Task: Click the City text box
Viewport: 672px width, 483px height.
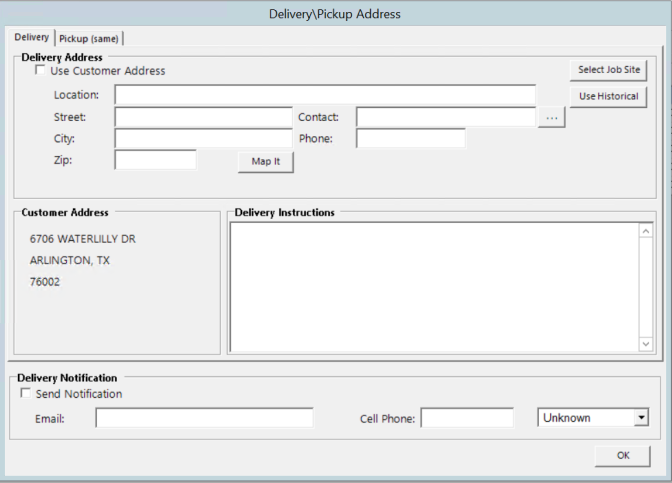Action: click(x=203, y=138)
